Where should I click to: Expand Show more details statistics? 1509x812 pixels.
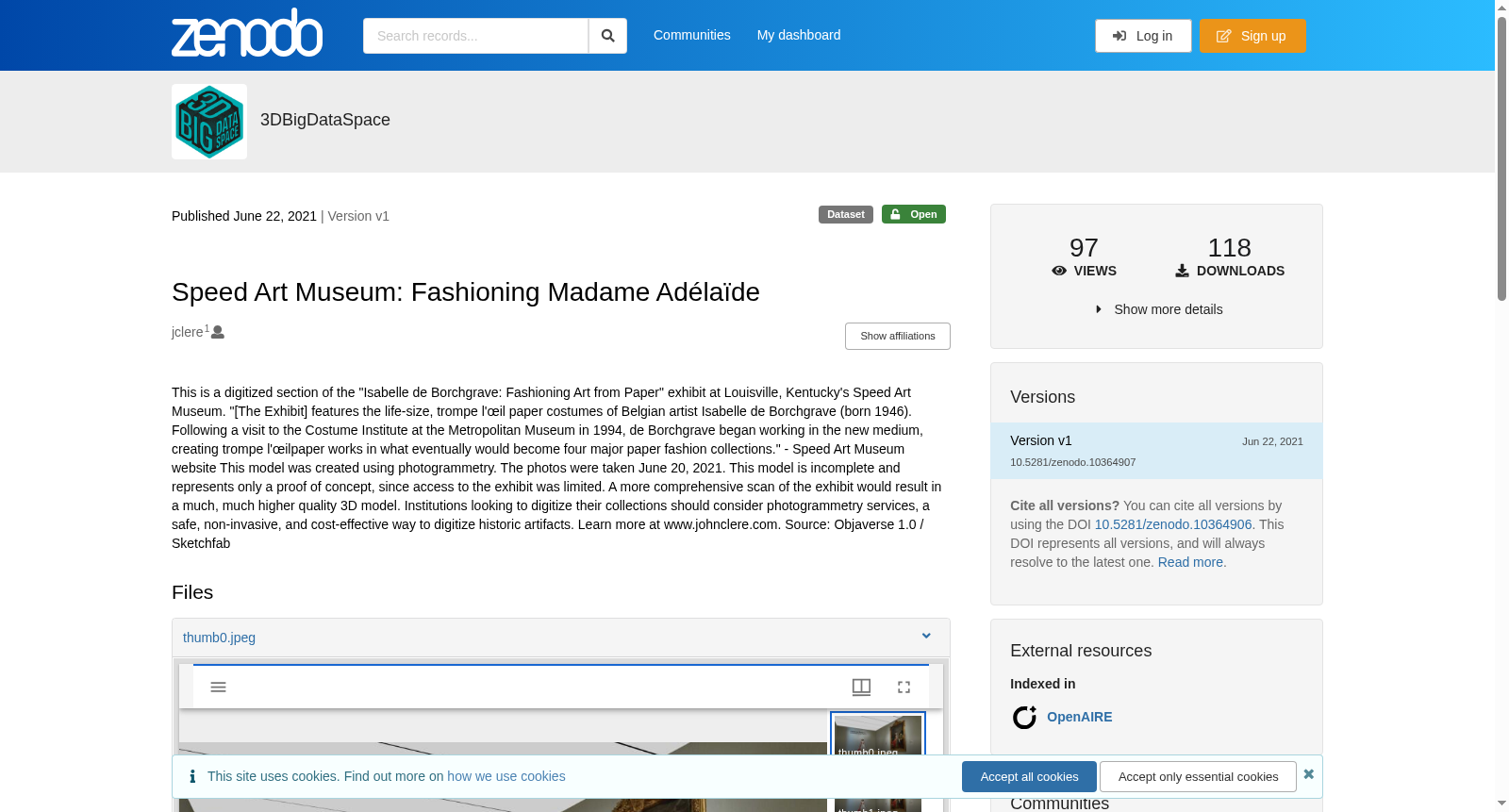1157,309
